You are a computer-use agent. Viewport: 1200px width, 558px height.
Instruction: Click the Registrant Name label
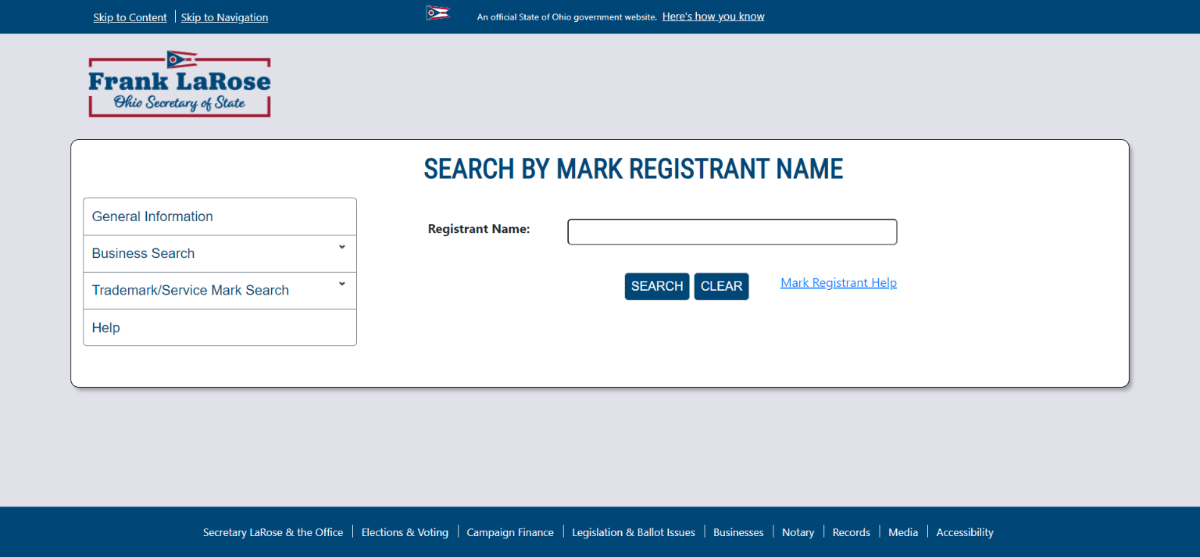point(479,229)
